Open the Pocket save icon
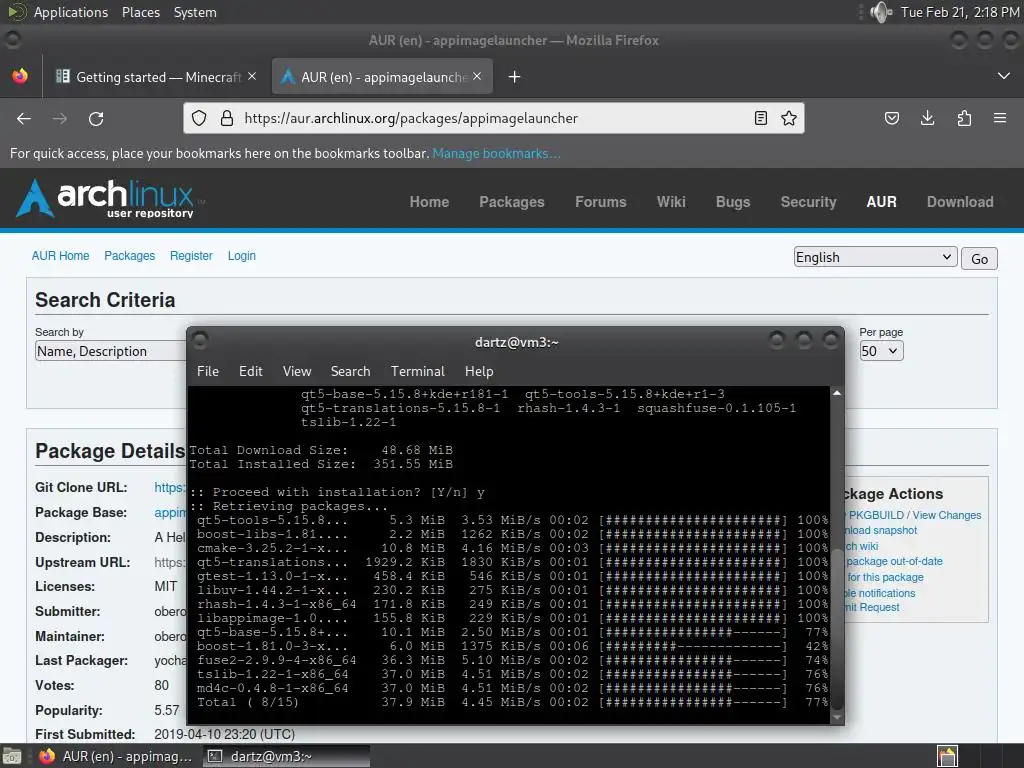The height and width of the screenshot is (768, 1024). click(x=891, y=118)
